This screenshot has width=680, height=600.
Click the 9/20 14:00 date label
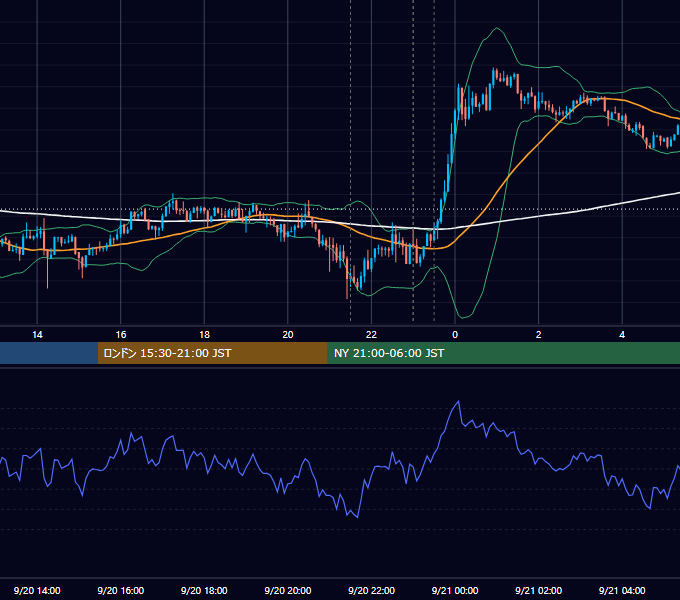tap(37, 590)
